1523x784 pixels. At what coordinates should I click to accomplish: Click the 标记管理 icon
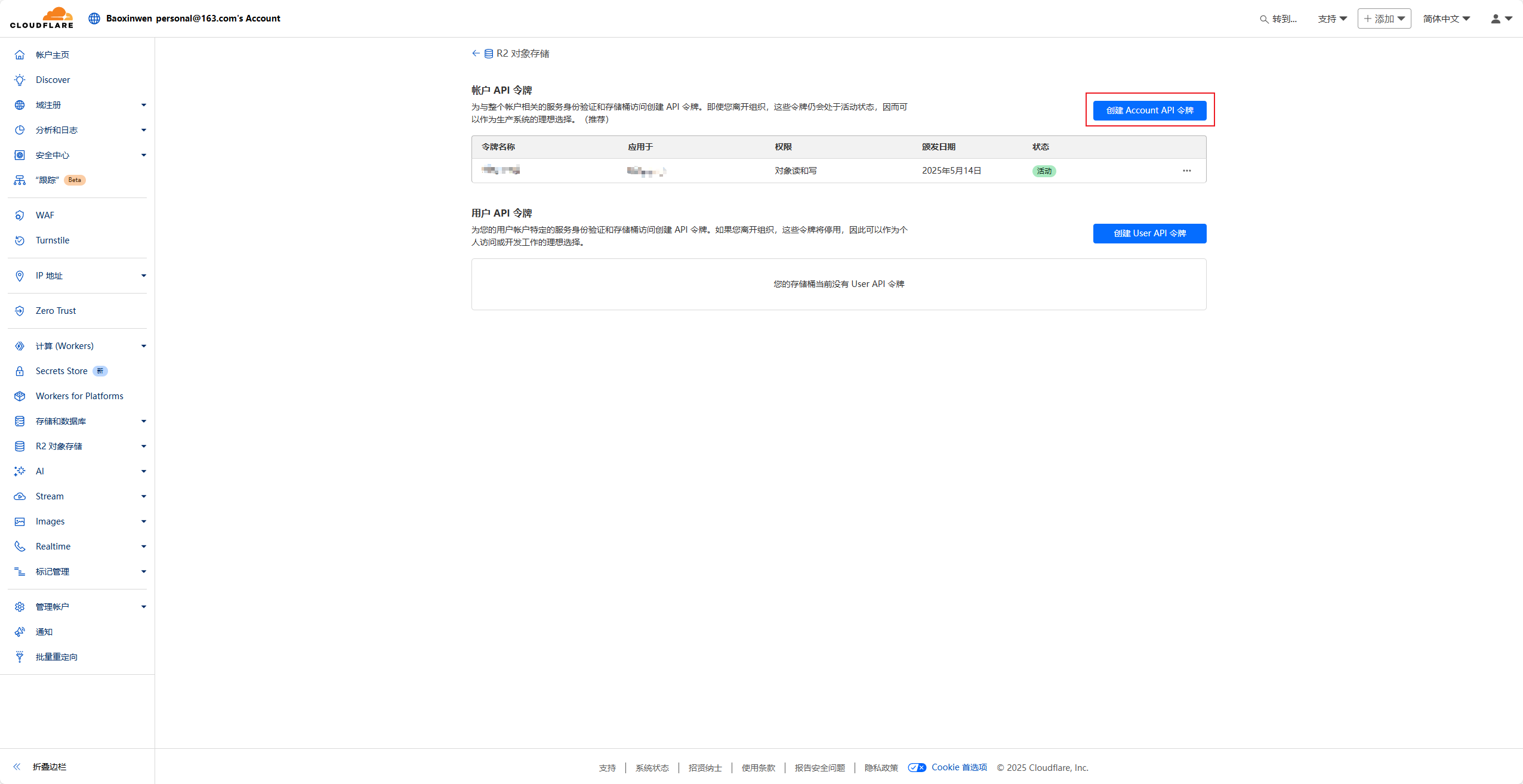coord(20,572)
